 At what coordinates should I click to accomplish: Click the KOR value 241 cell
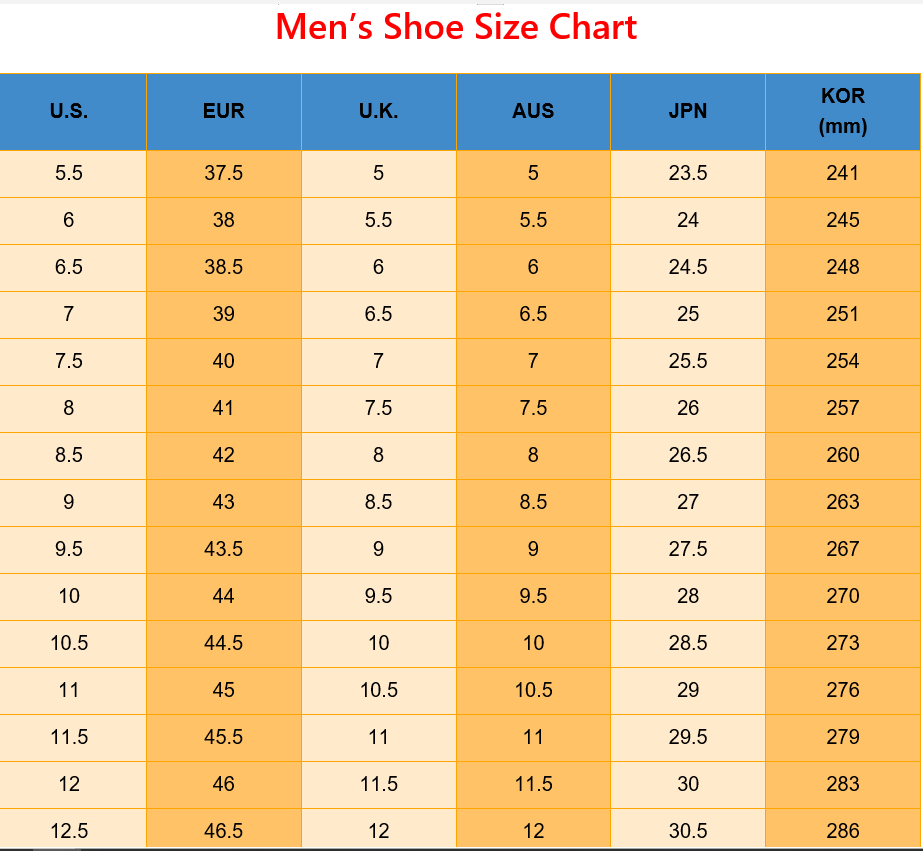tap(843, 173)
